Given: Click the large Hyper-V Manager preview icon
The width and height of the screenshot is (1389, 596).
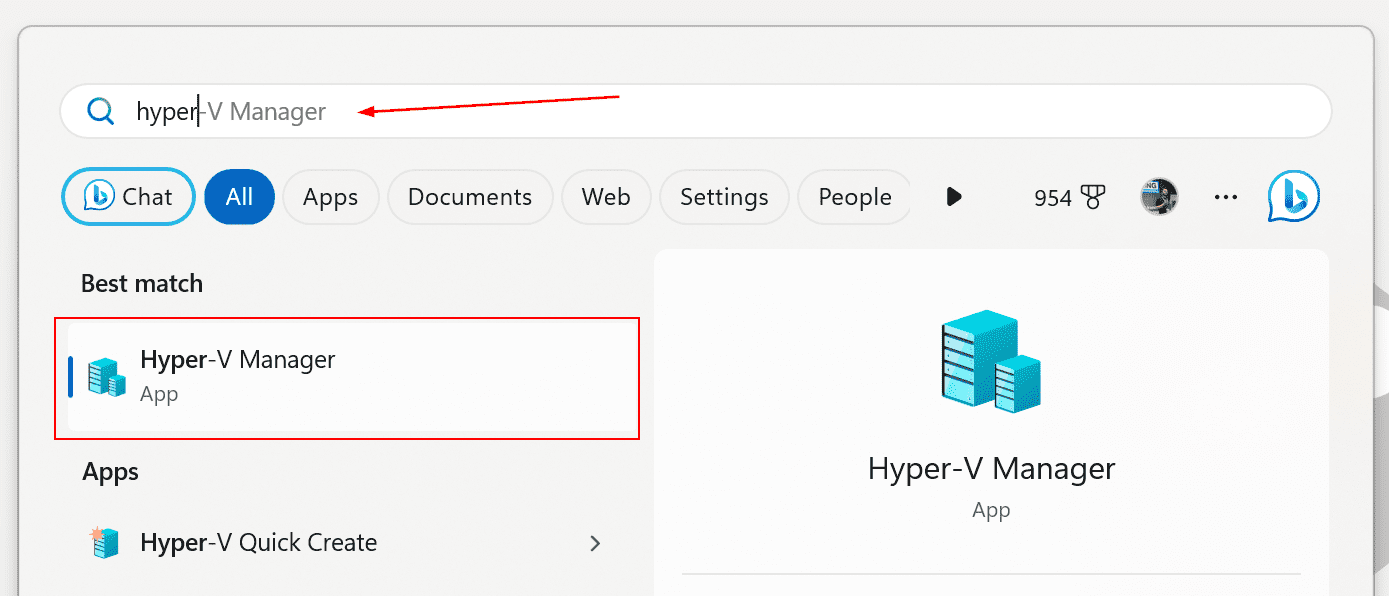Looking at the screenshot, I should [991, 362].
